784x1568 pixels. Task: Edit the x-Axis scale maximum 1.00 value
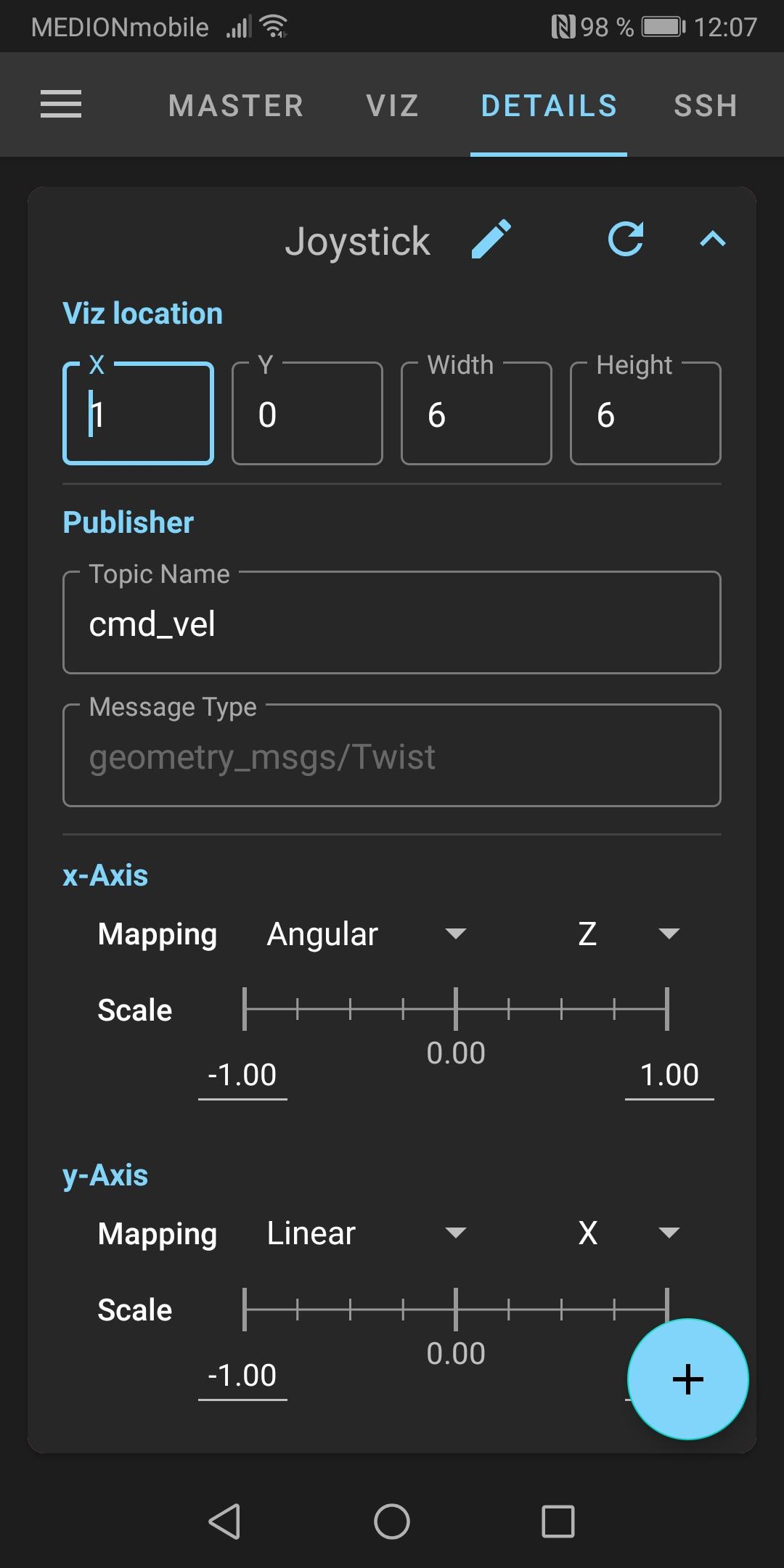click(669, 1075)
